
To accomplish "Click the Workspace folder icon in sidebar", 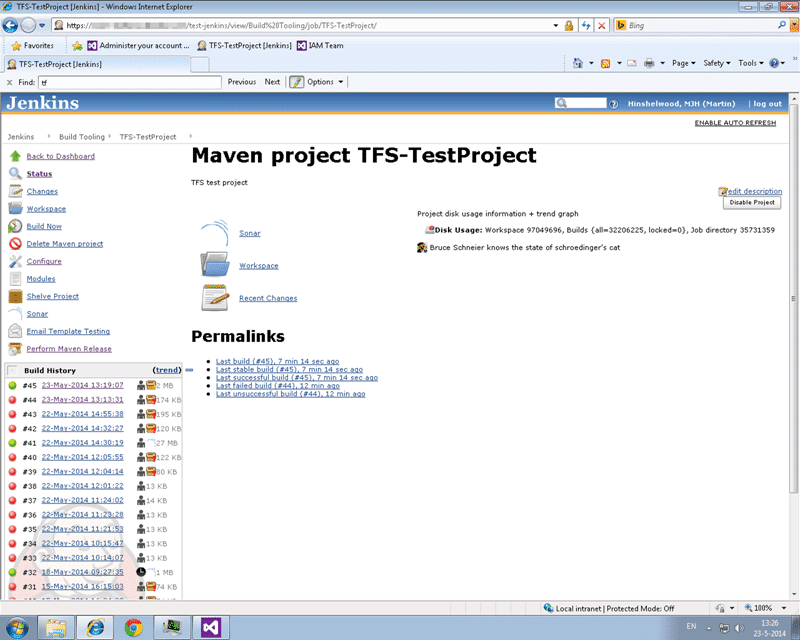I will point(15,208).
